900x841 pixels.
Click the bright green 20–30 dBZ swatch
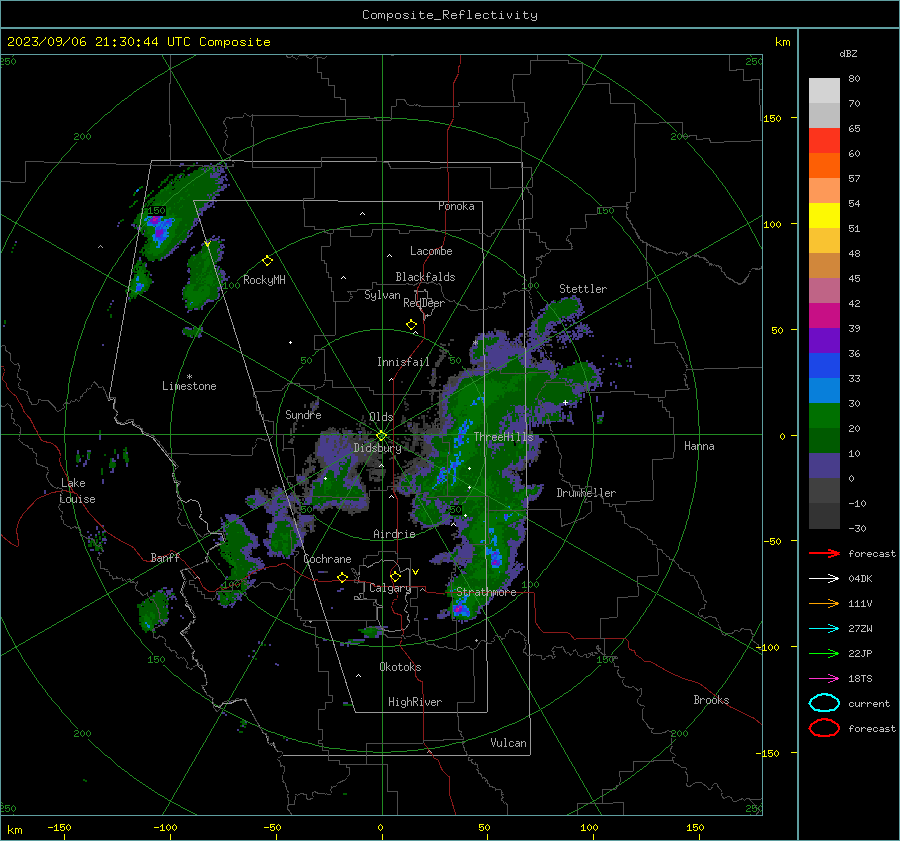pyautogui.click(x=824, y=416)
